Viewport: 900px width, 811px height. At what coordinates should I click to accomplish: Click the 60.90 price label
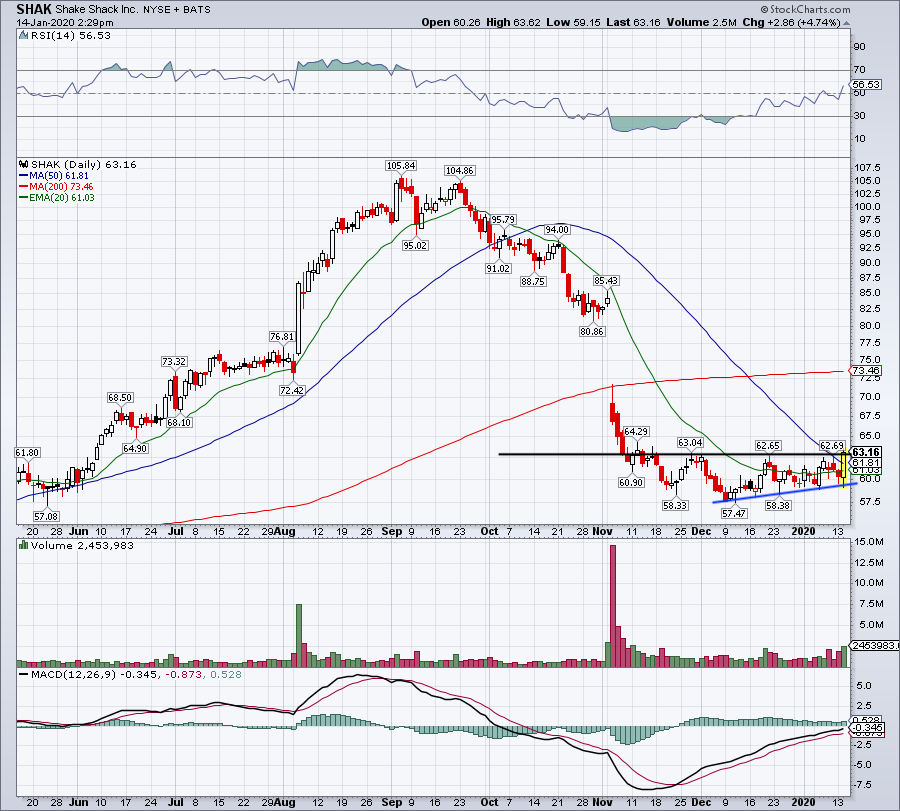[x=631, y=482]
